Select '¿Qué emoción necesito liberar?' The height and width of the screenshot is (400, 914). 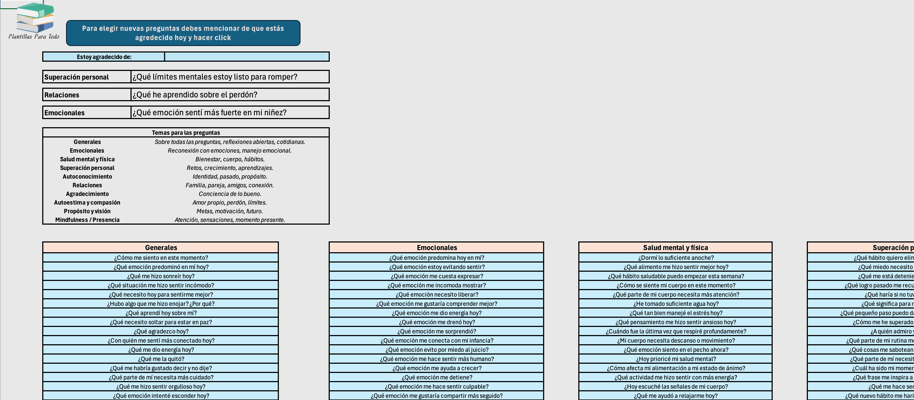coord(437,295)
